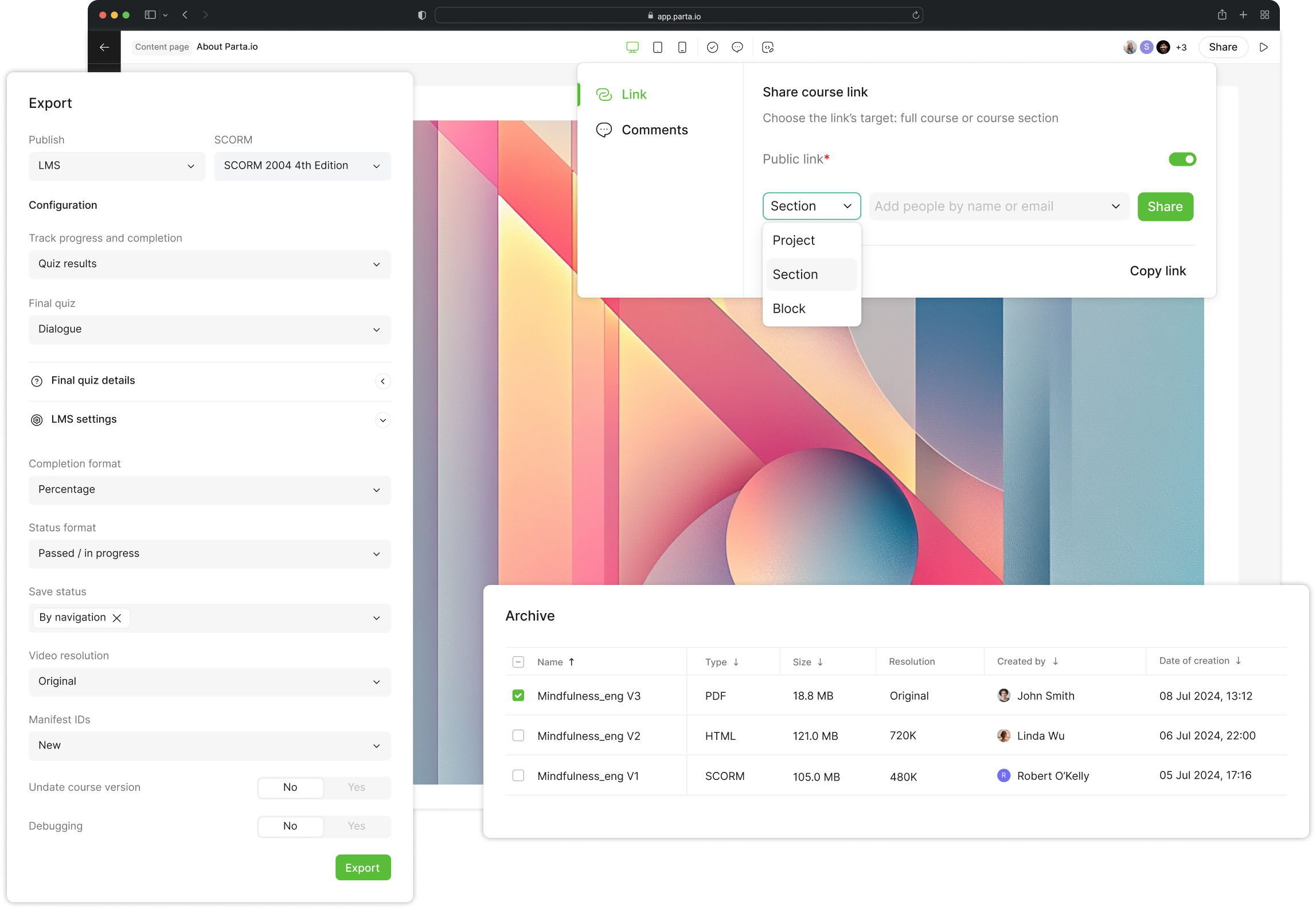
Task: Choose Block from the link target menu
Action: tap(789, 309)
